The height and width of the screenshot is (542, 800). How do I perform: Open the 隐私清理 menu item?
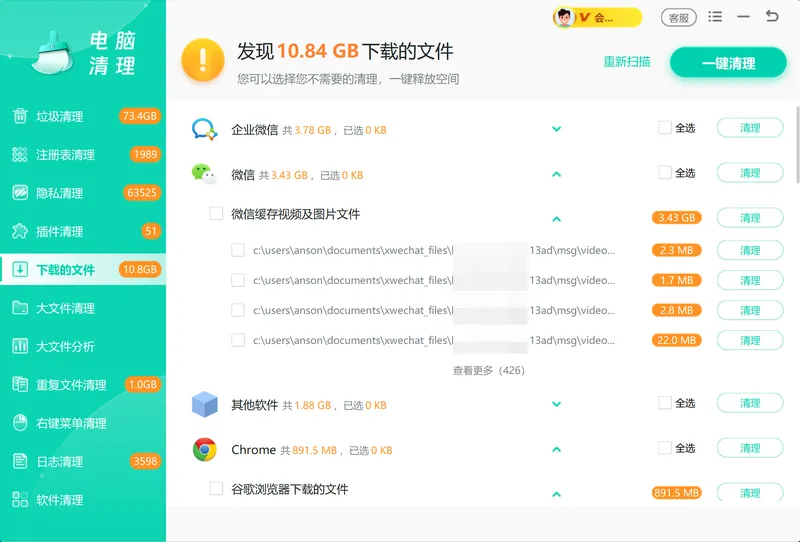(83, 192)
